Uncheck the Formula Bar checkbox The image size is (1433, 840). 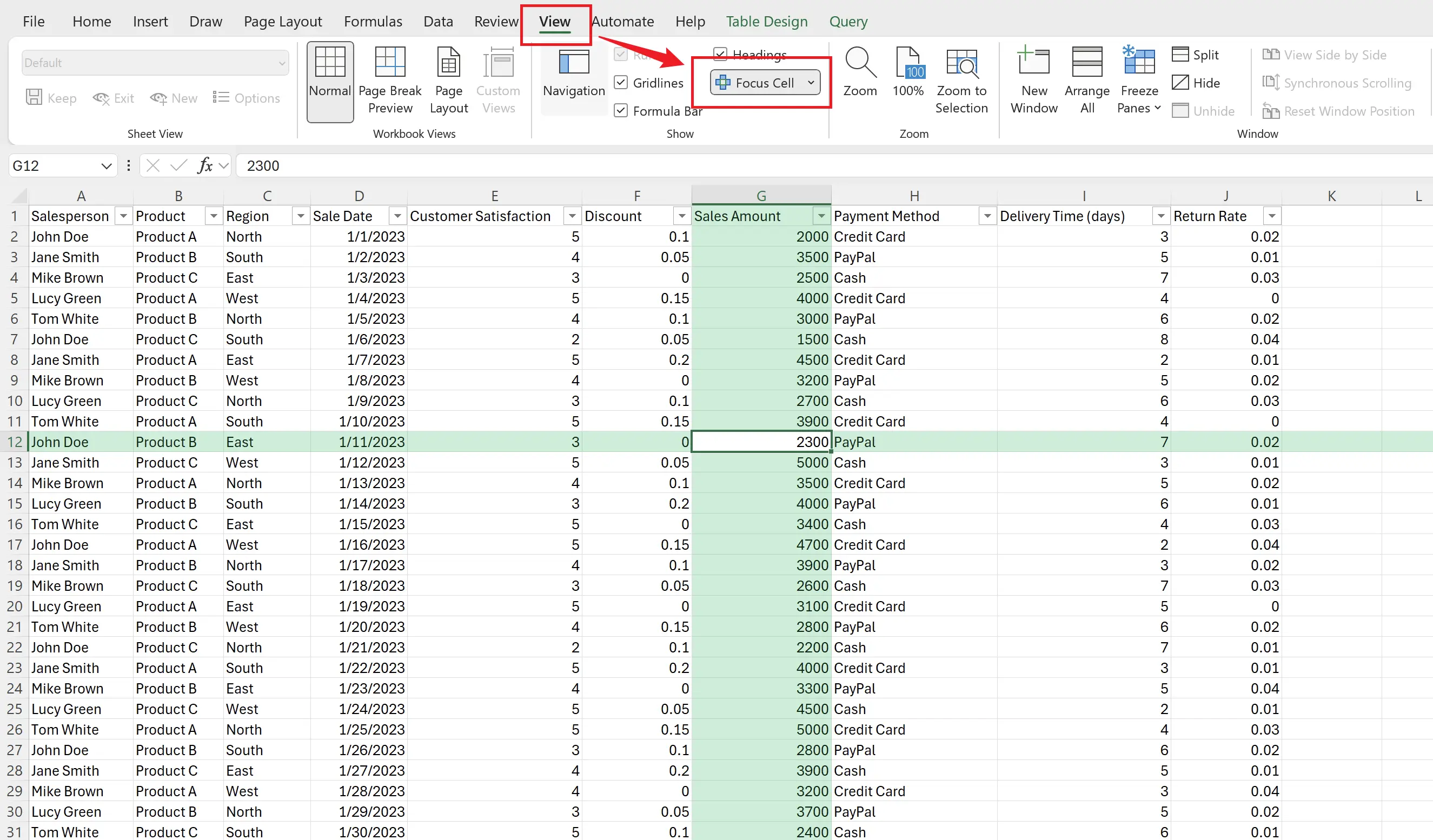point(621,111)
